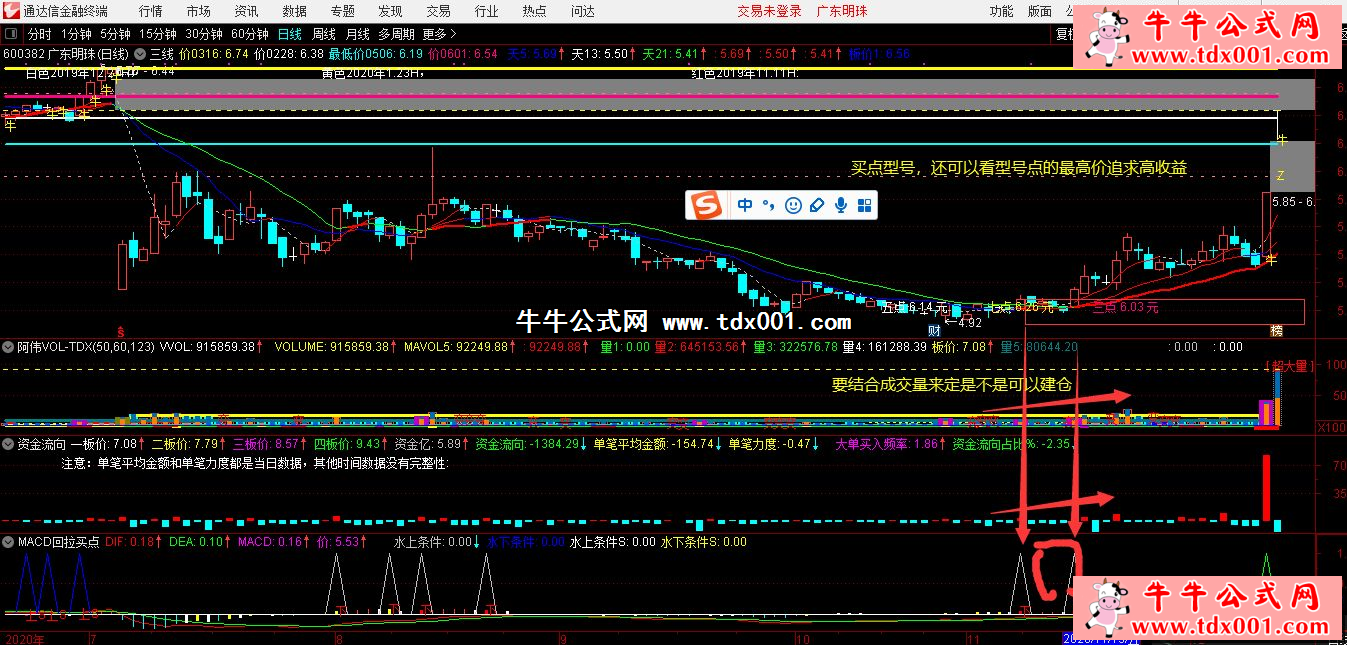1347x645 pixels.
Task: Switch to the 15分钟 period tab
Action: 159,33
